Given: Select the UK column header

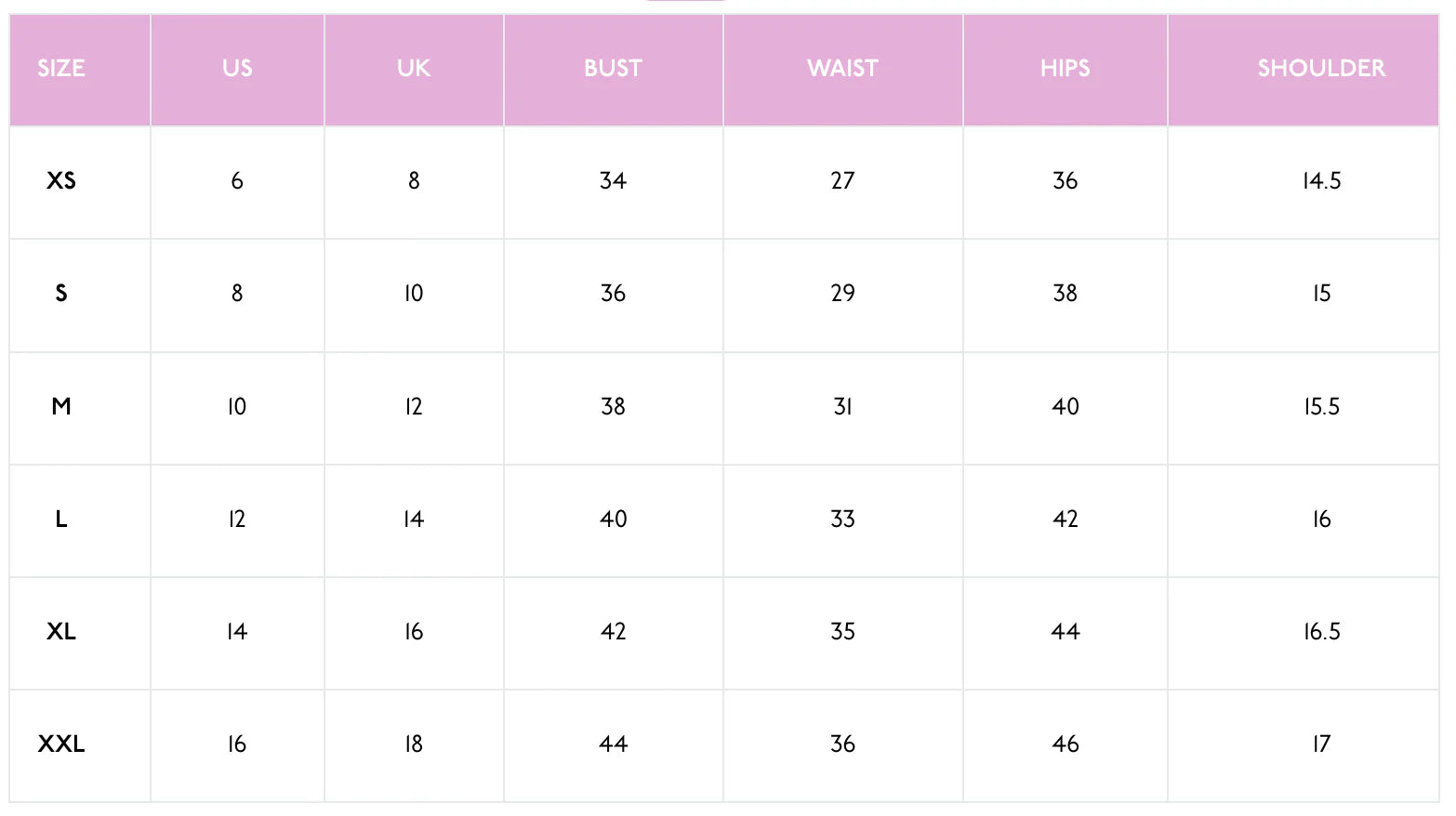Looking at the screenshot, I should pyautogui.click(x=414, y=68).
